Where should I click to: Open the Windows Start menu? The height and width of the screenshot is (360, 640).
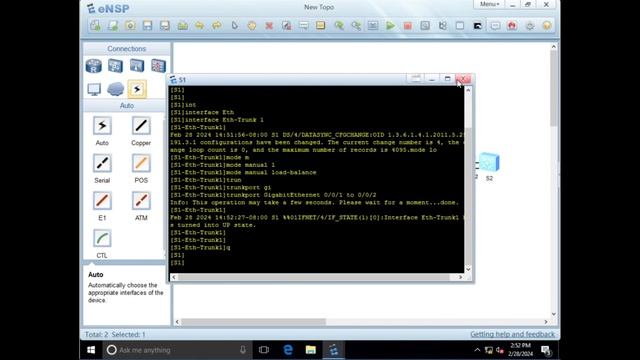click(x=91, y=350)
